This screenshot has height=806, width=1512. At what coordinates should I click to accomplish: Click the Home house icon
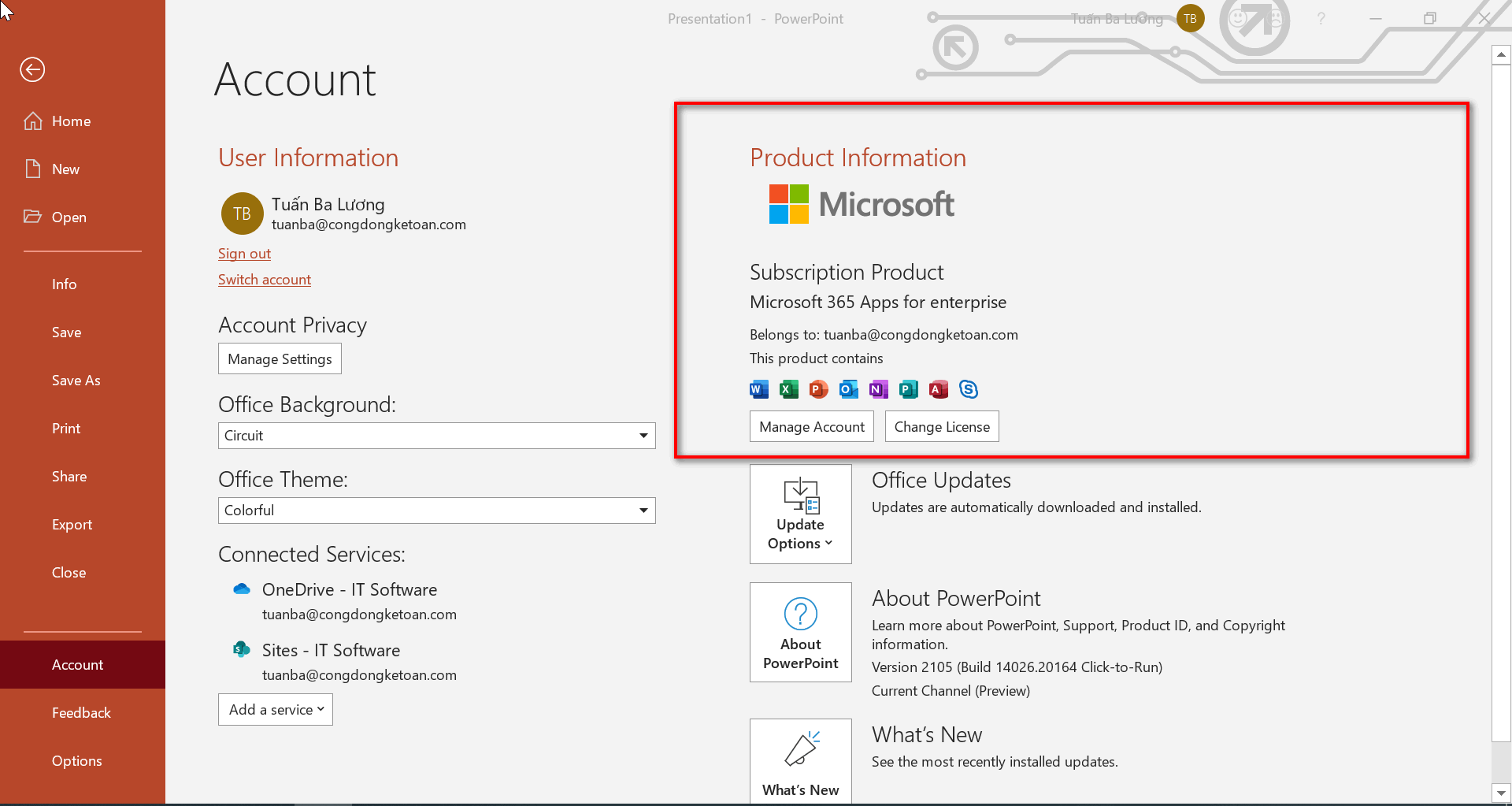[33, 121]
